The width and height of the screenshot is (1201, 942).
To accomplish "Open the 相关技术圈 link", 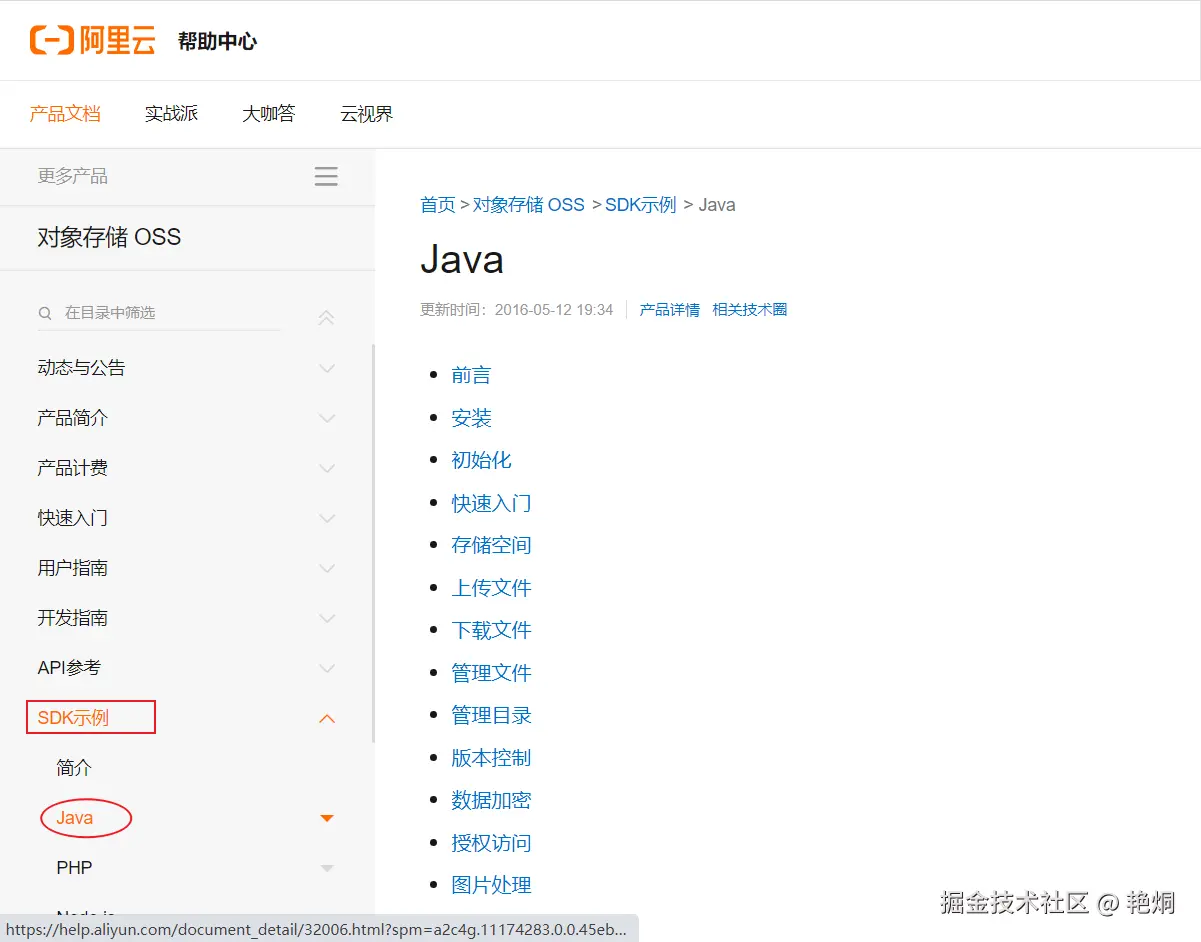I will (750, 310).
